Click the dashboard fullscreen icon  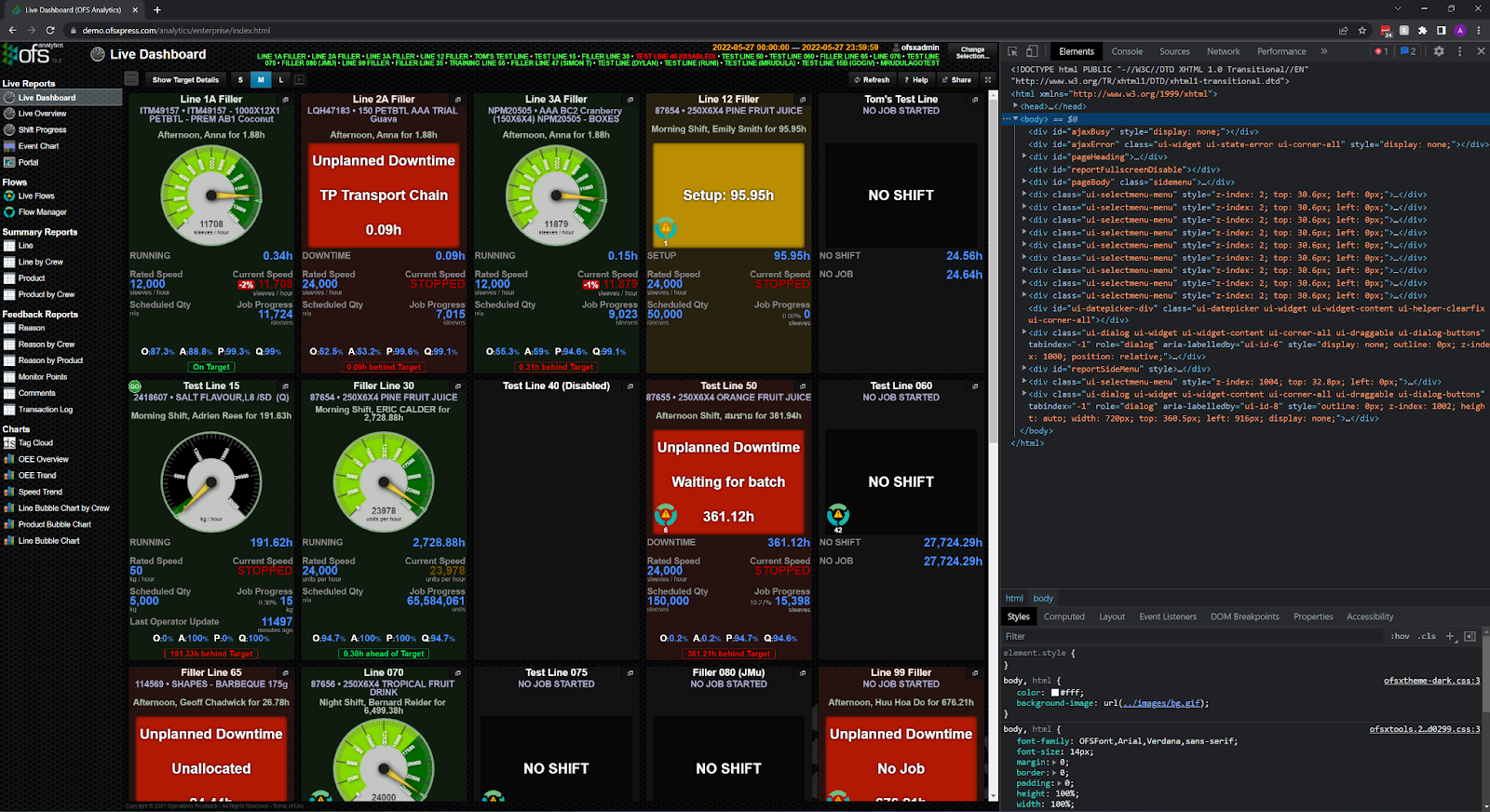[x=988, y=80]
